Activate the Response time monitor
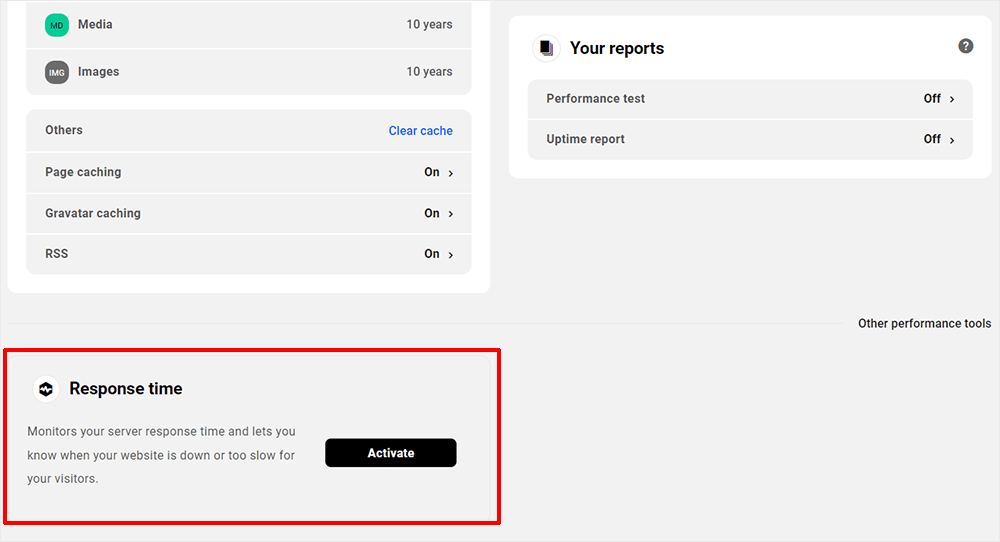1000x542 pixels. tap(391, 453)
